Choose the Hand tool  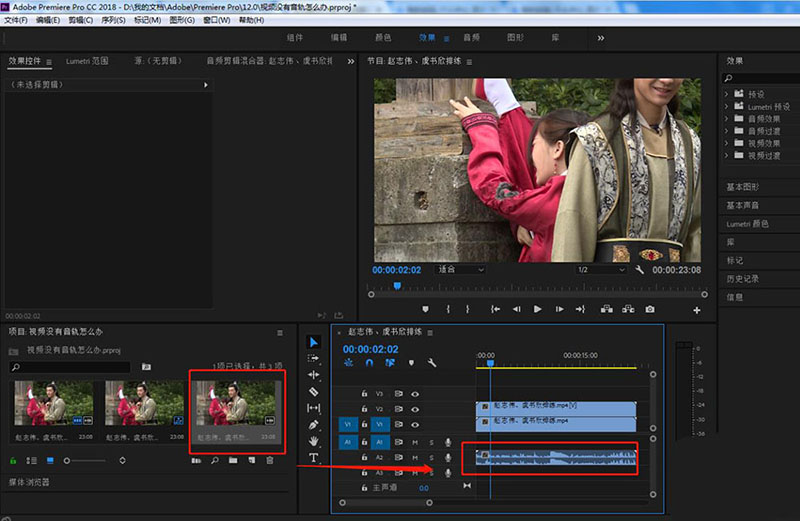pos(313,441)
